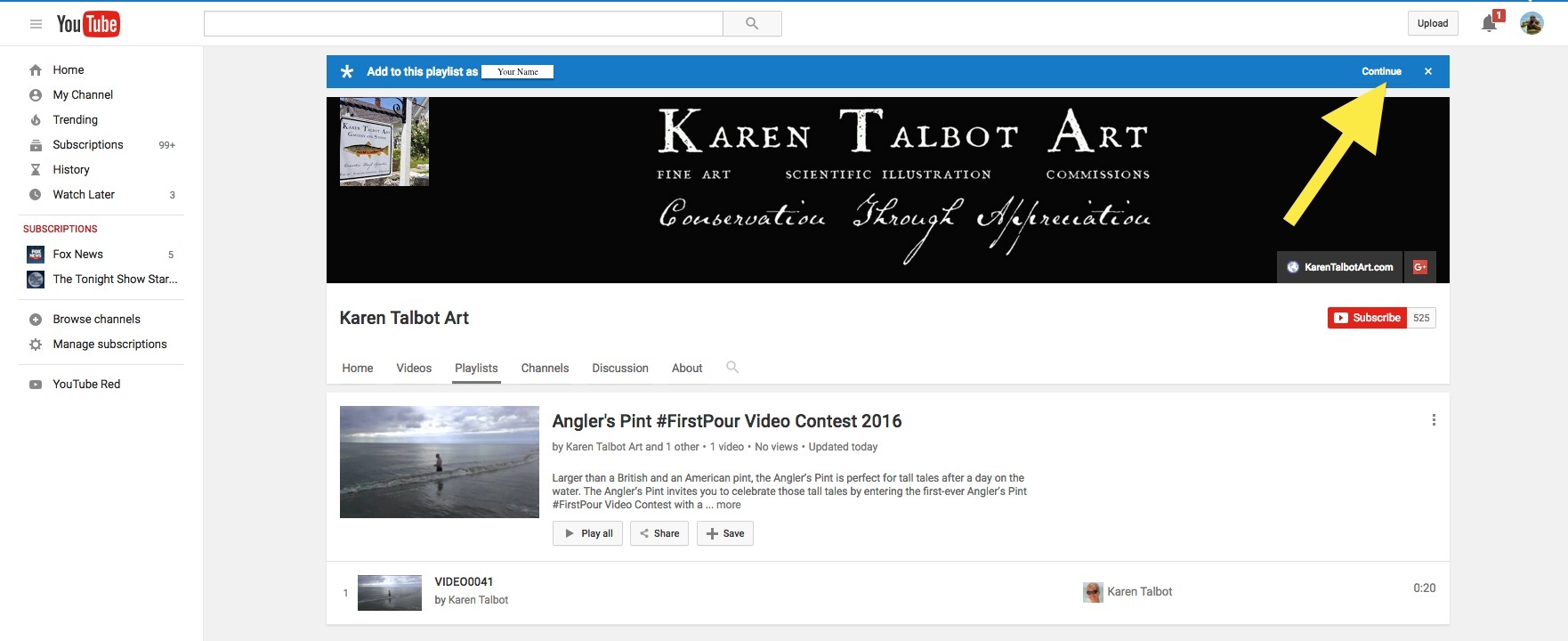The image size is (1568, 641).
Task: Click Browse channels
Action: click(x=96, y=320)
